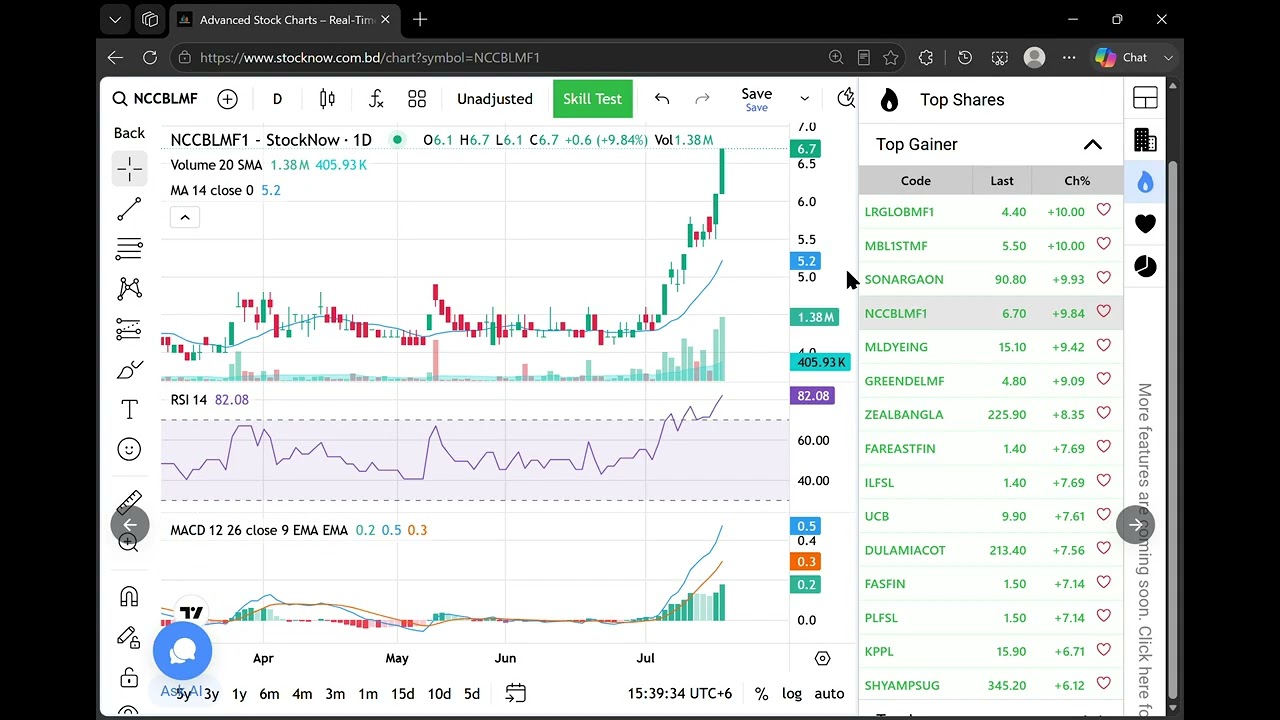Toggle percent scale
1280x720 pixels.
[x=761, y=694]
